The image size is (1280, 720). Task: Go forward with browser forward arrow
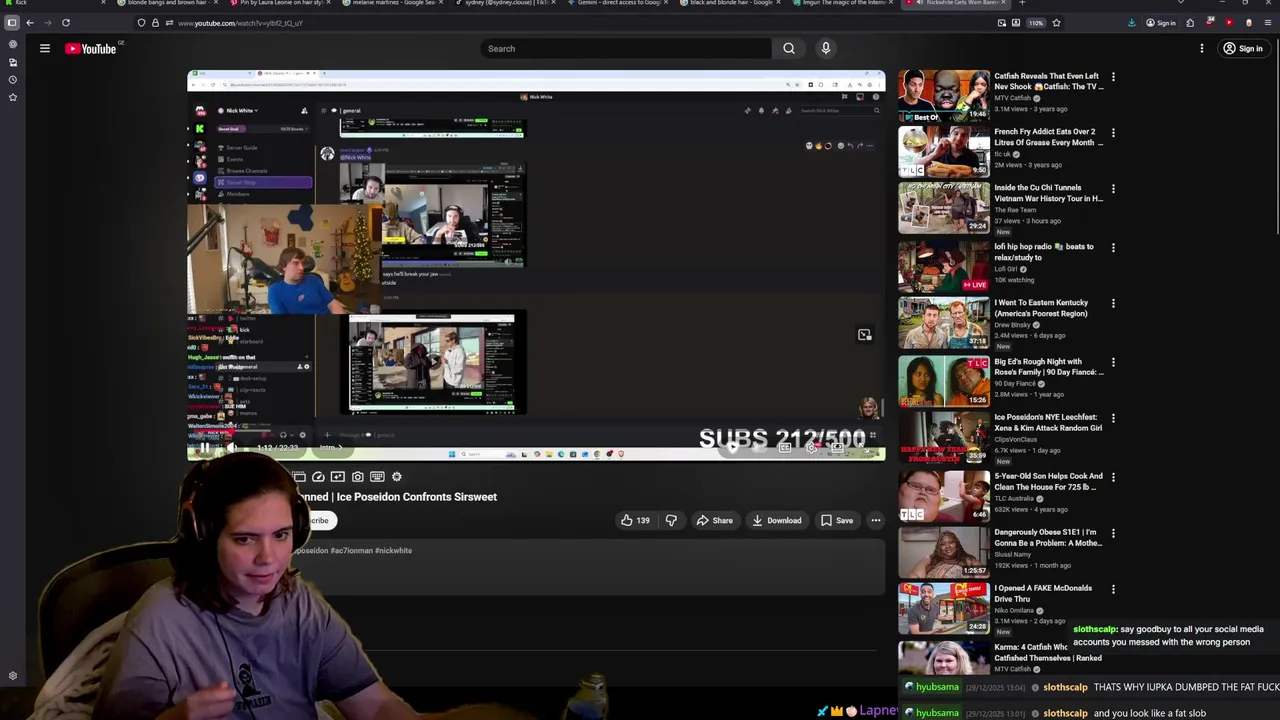click(x=47, y=22)
